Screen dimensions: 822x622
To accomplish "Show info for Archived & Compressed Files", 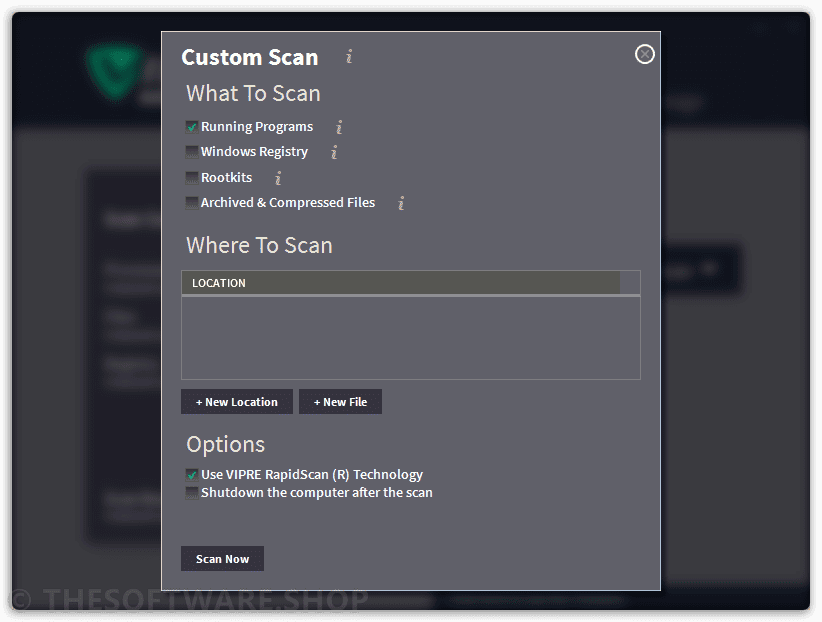I will (x=401, y=203).
